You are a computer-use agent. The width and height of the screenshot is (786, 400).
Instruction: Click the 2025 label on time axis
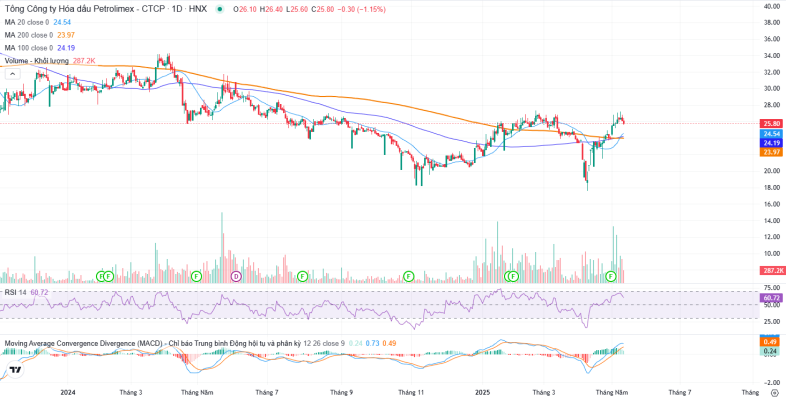(482, 392)
